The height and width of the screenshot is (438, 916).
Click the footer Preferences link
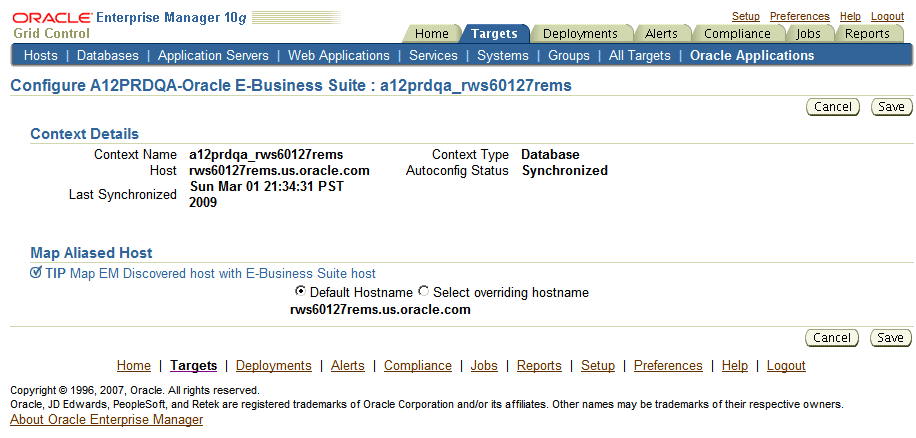pos(668,366)
